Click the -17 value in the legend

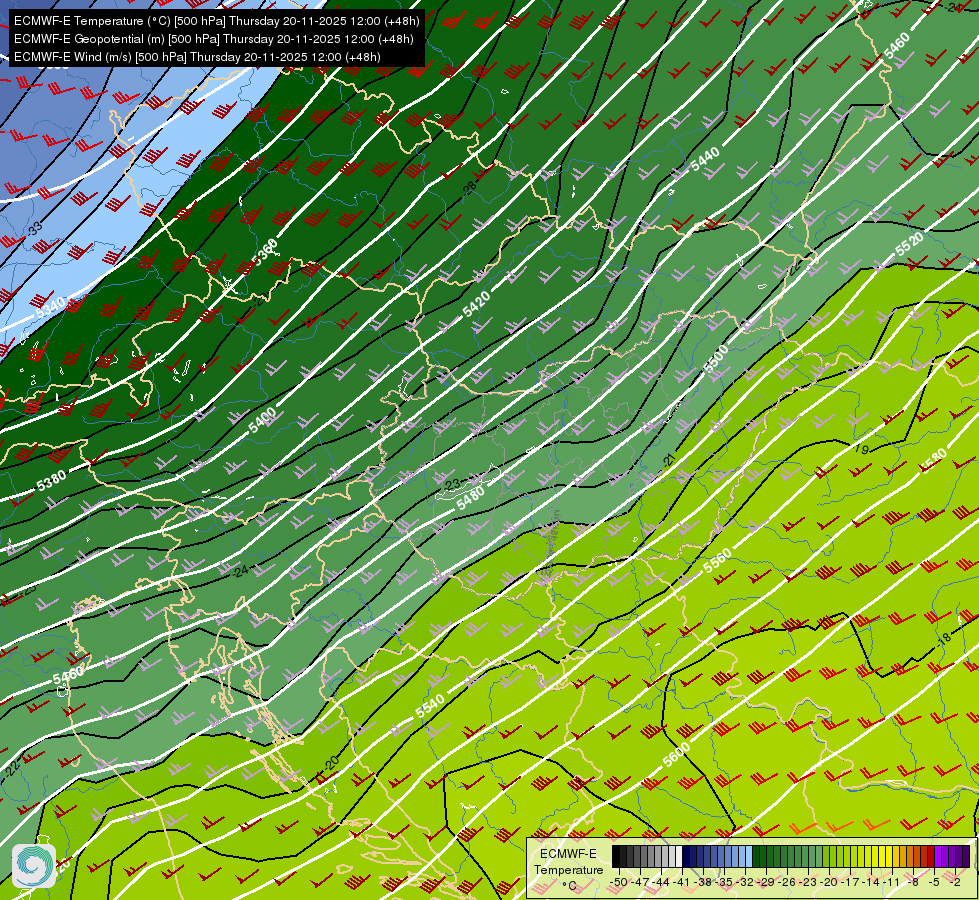pyautogui.click(x=851, y=881)
